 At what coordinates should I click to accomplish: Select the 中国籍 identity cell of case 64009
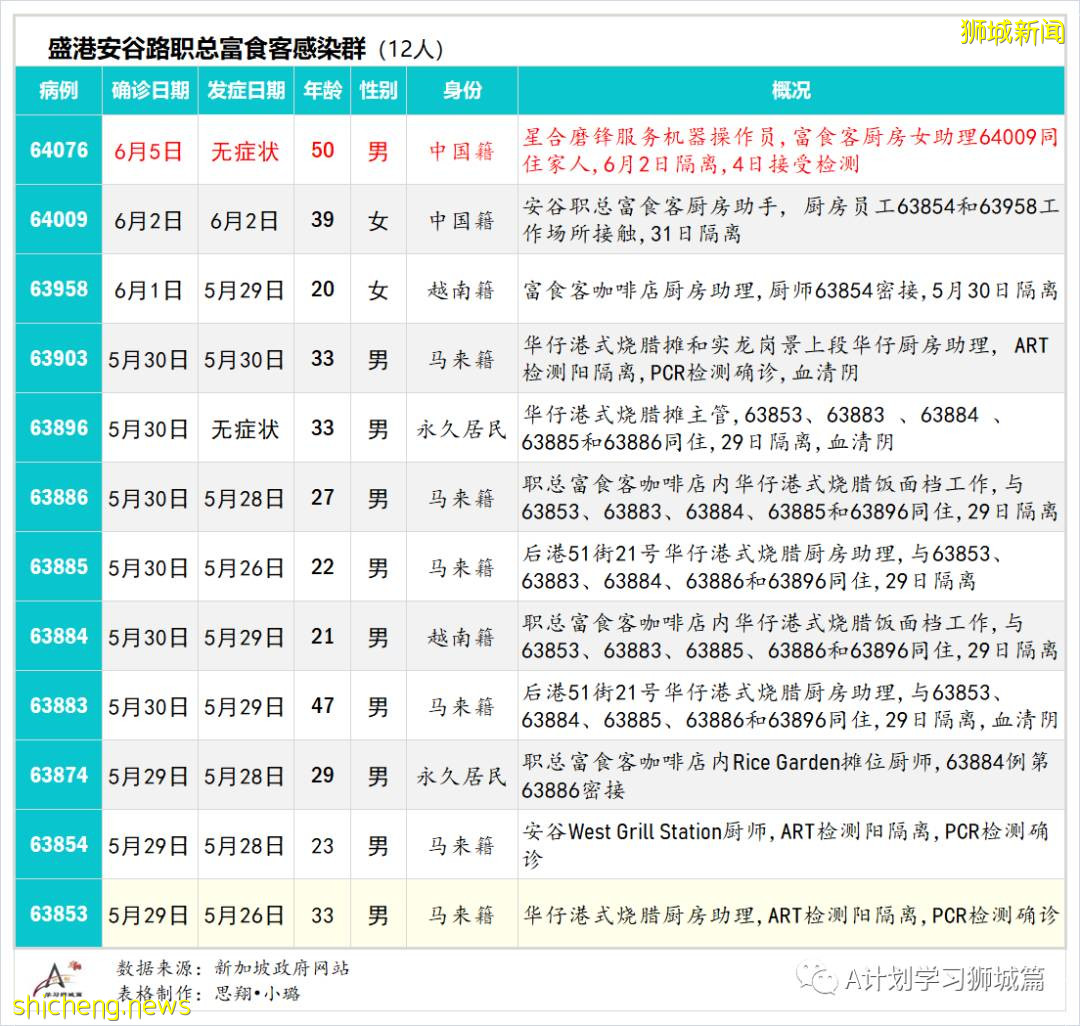point(460,219)
